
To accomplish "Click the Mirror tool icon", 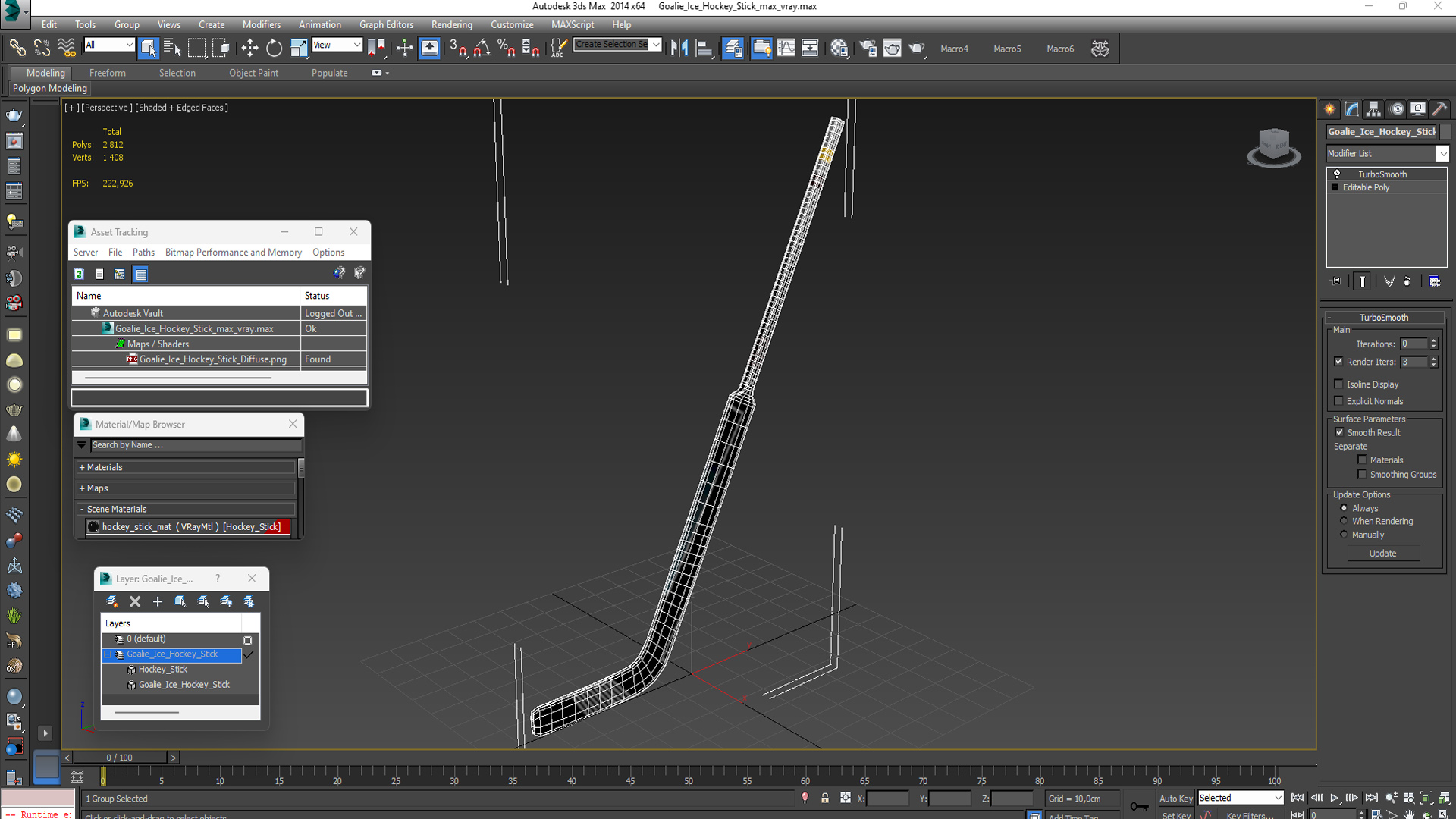I will click(x=679, y=49).
